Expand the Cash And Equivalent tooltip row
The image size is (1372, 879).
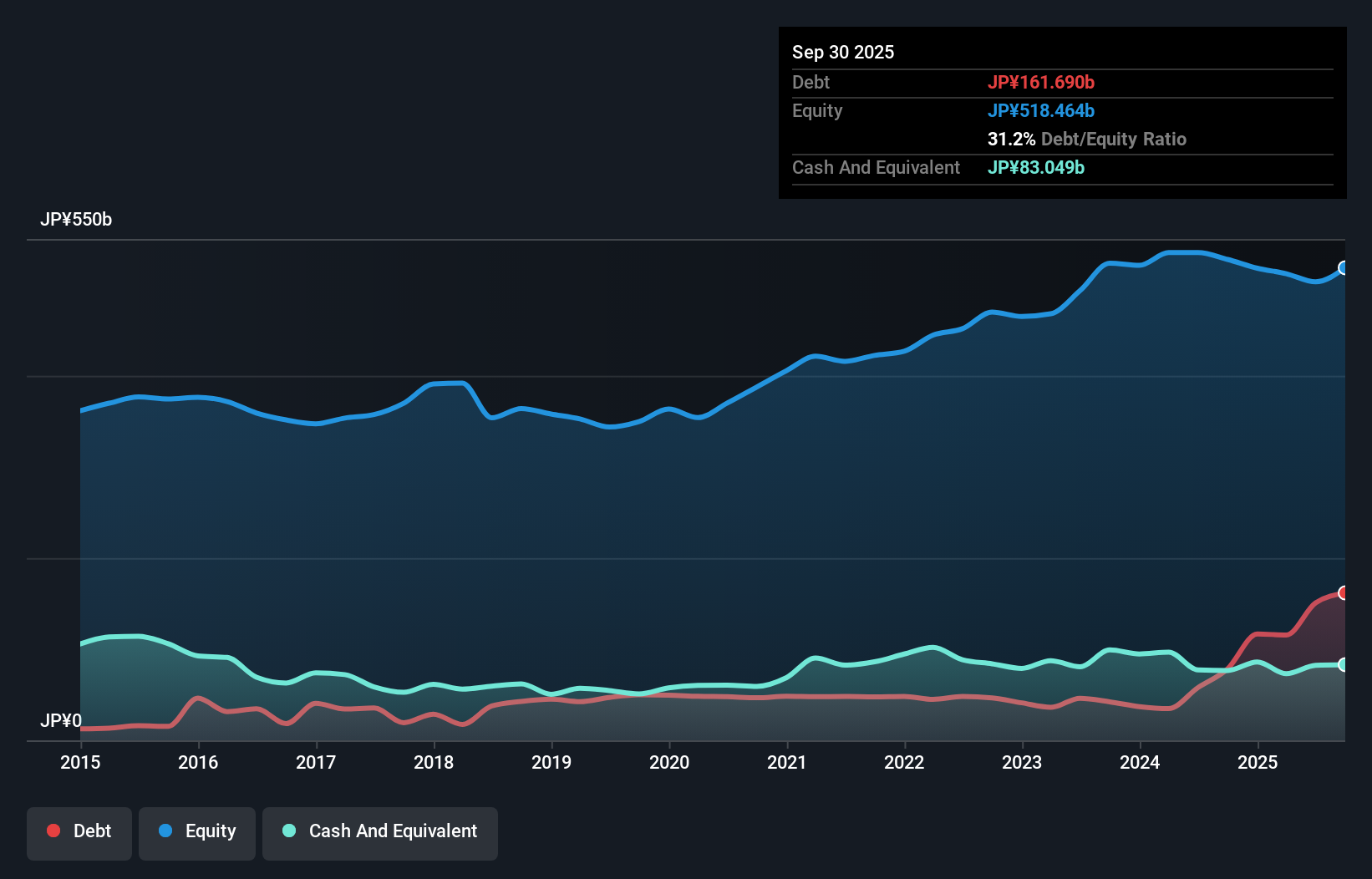[876, 168]
